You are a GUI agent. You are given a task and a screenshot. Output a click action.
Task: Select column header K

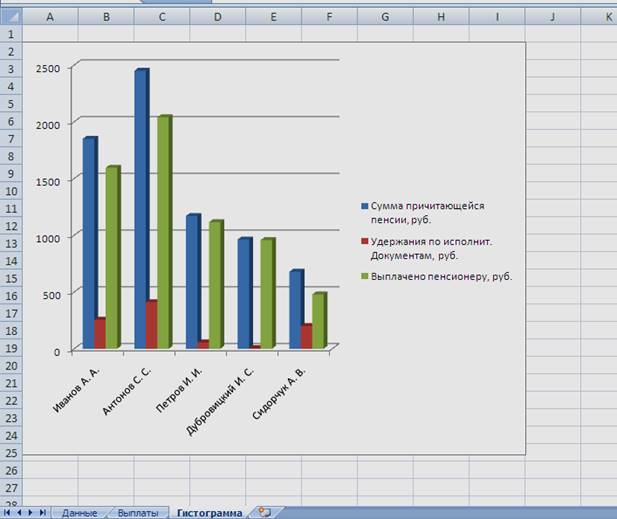[609, 17]
